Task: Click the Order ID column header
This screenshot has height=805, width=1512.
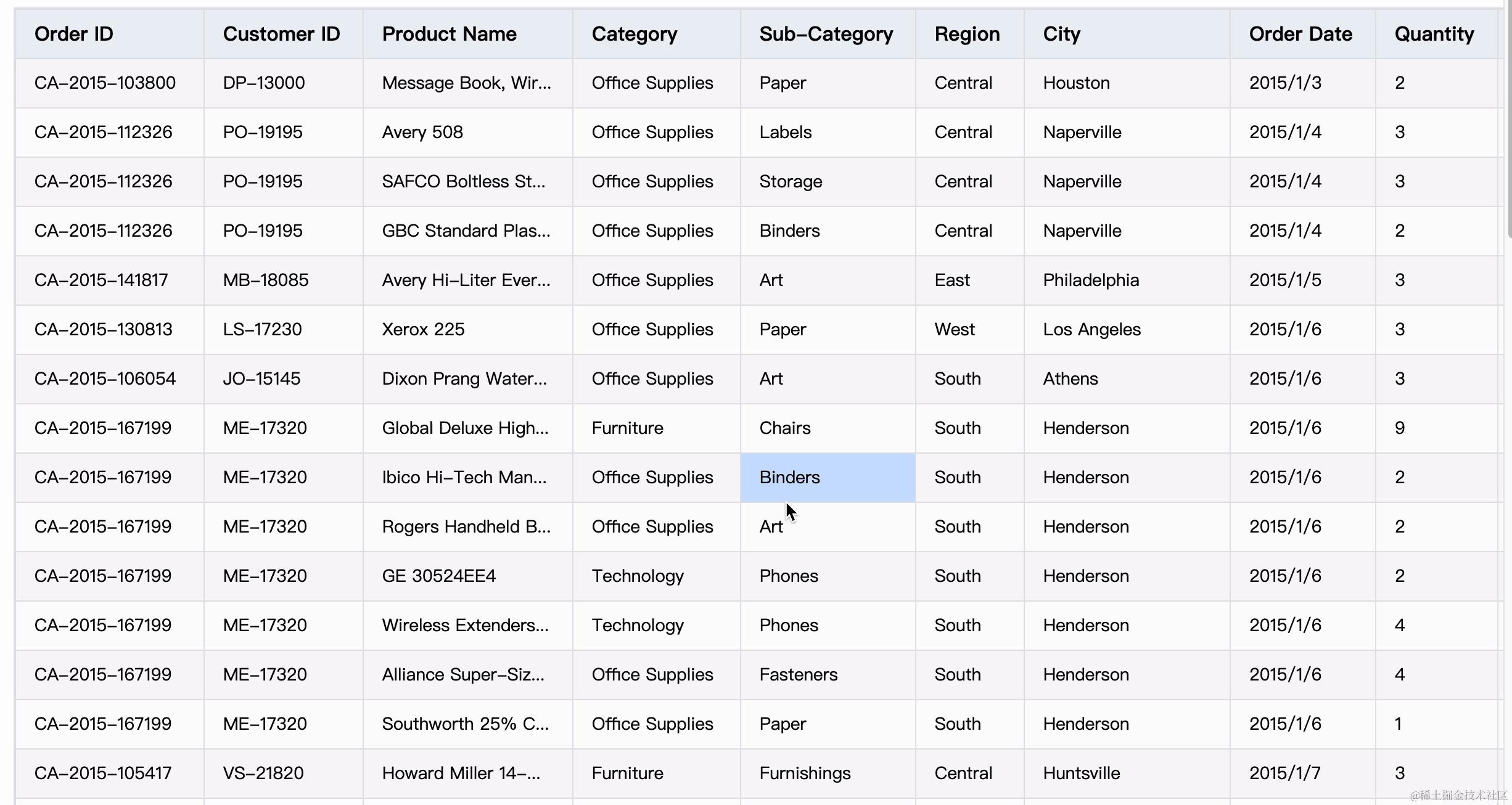Action: [x=74, y=34]
